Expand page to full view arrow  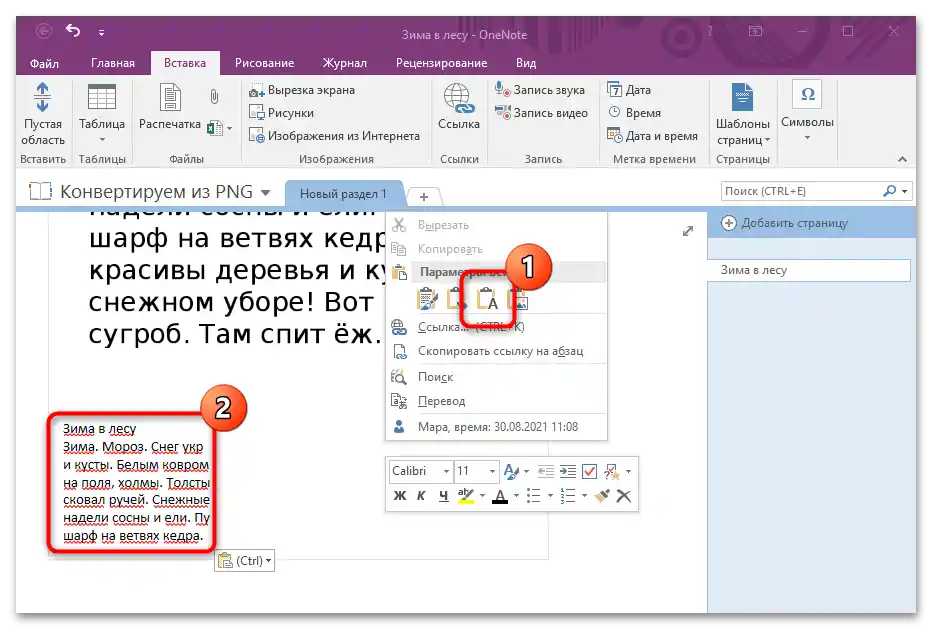688,231
